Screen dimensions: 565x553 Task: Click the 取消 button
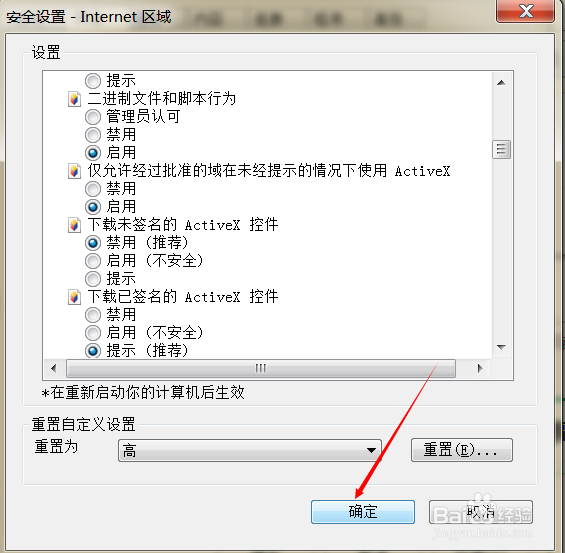click(481, 512)
